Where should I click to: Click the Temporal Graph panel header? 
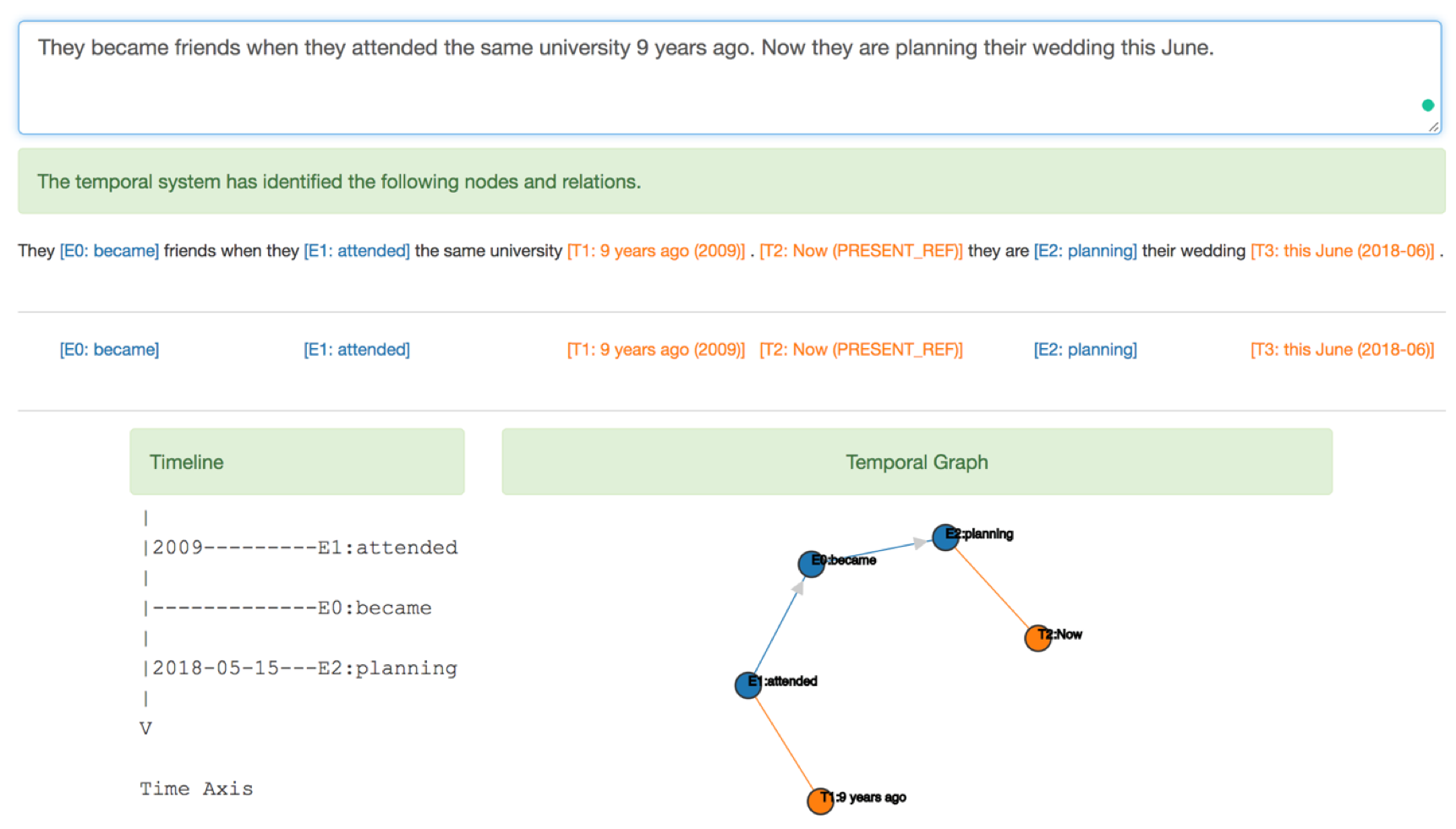[x=917, y=462]
